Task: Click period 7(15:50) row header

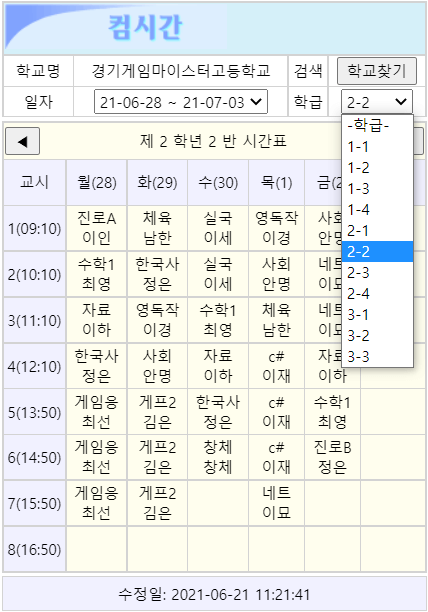Action: 35,503
